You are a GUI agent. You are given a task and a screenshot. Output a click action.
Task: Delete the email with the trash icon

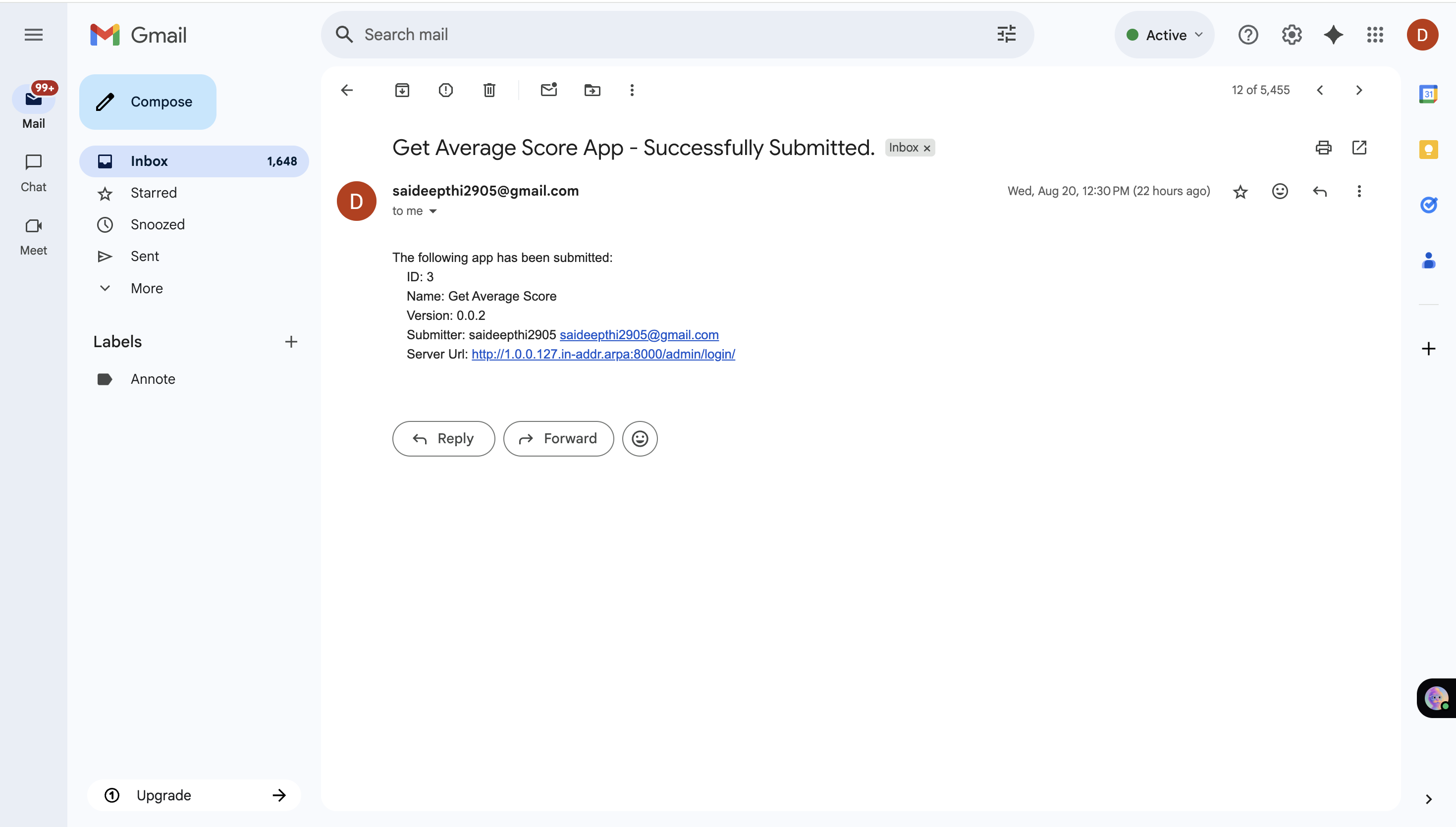[489, 90]
